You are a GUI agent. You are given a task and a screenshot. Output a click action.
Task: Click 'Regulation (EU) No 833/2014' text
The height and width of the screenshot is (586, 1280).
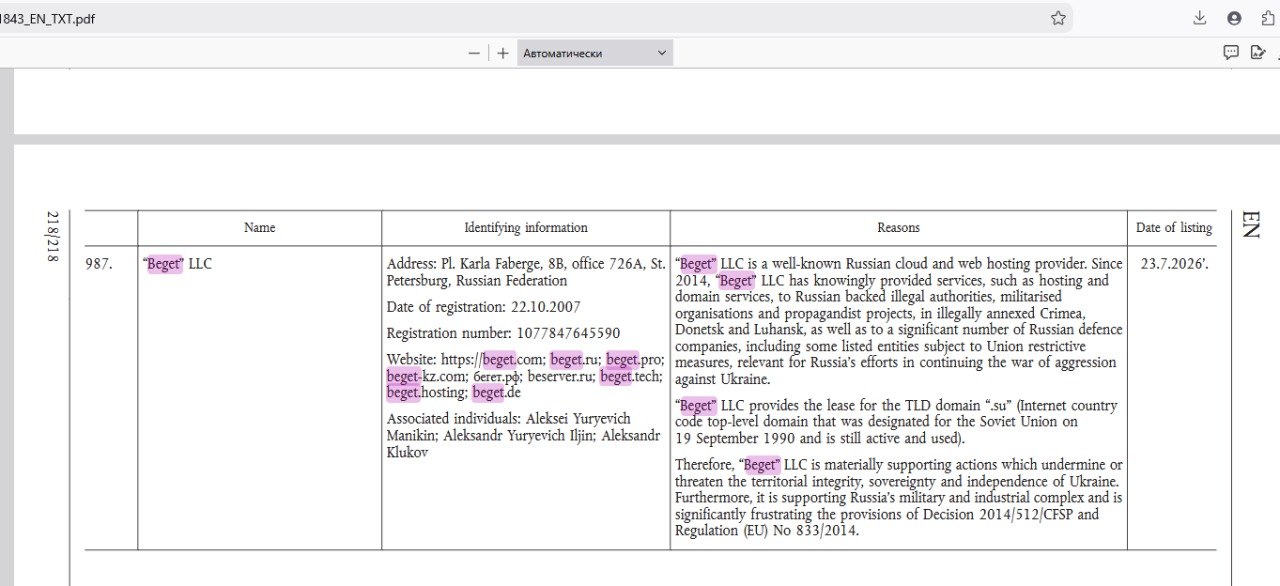pos(766,531)
